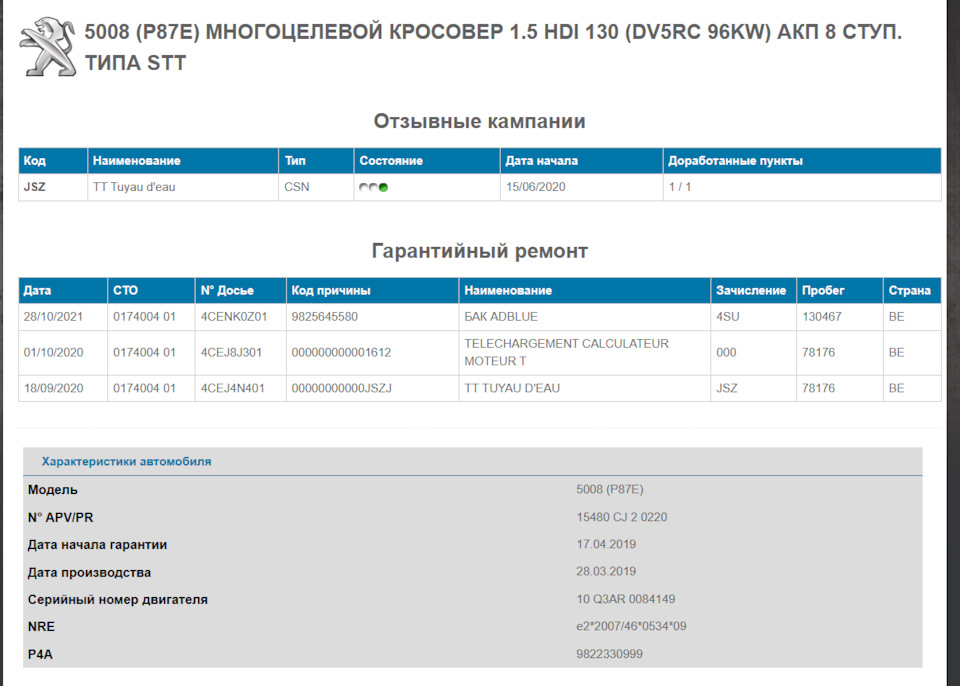Select P4A value 9822330999

coord(609,654)
